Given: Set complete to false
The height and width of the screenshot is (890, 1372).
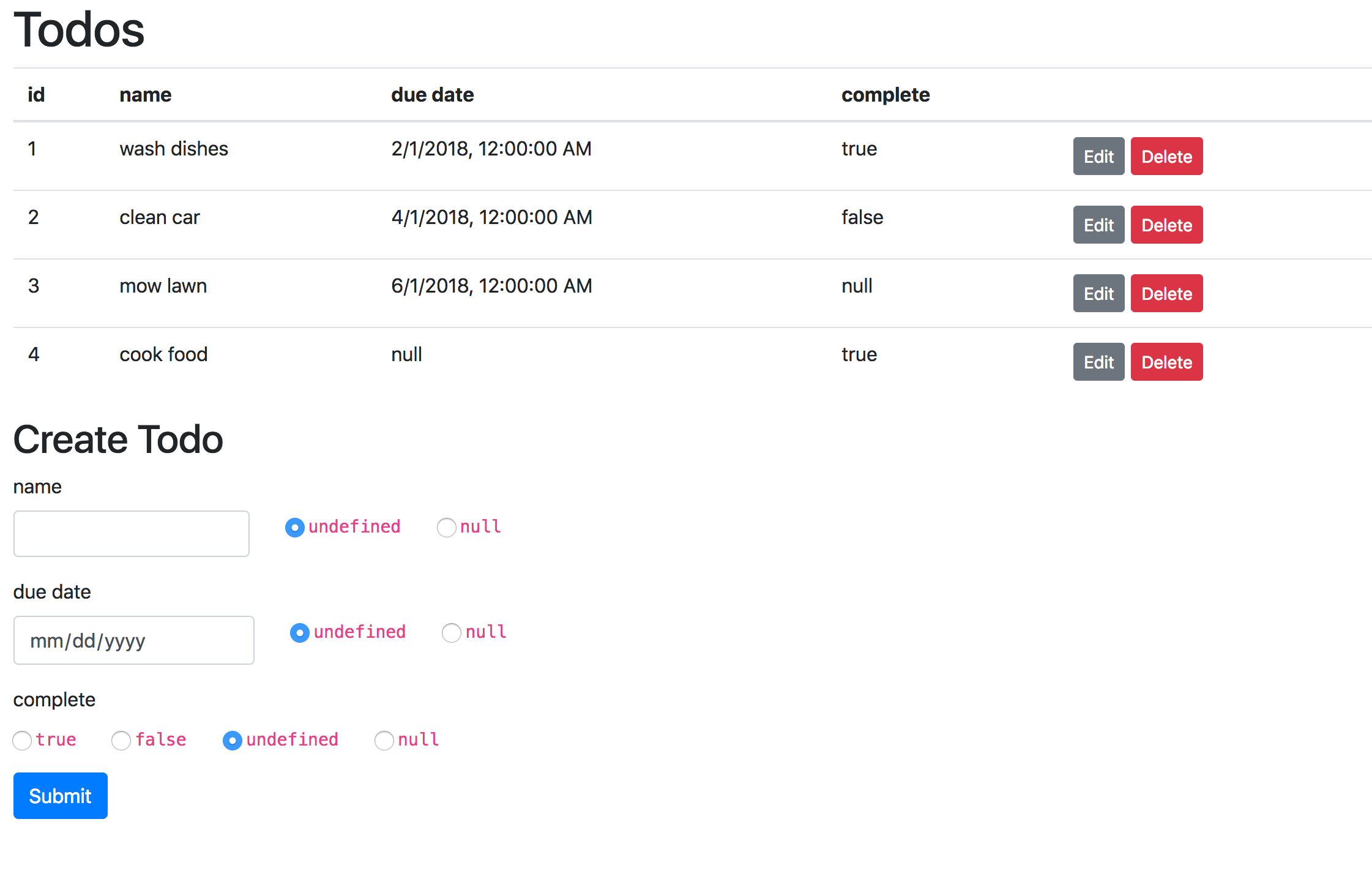Looking at the screenshot, I should [x=121, y=740].
